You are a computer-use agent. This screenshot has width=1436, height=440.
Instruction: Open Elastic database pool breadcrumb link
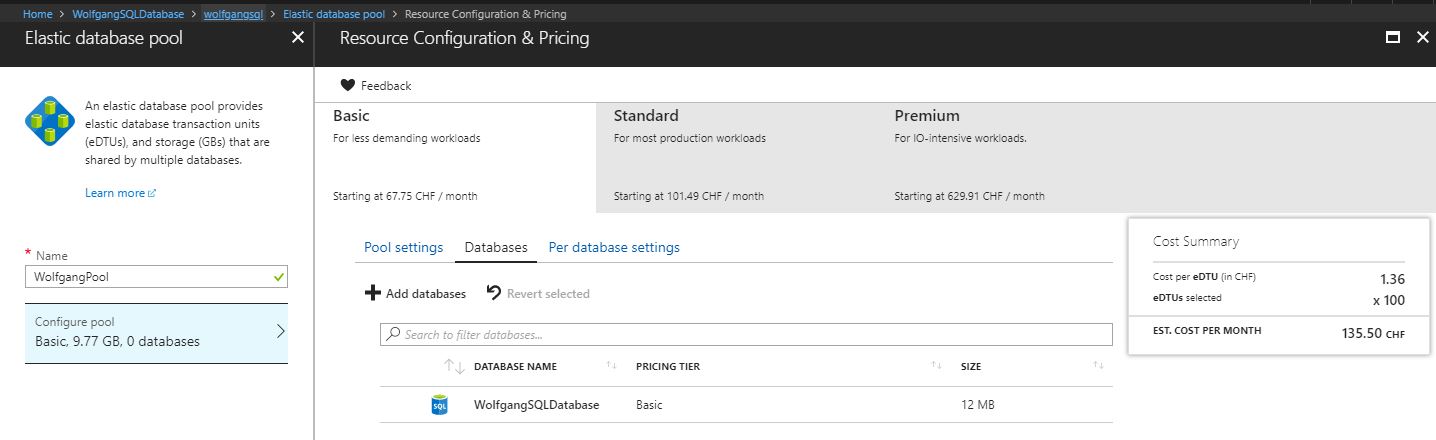click(333, 14)
